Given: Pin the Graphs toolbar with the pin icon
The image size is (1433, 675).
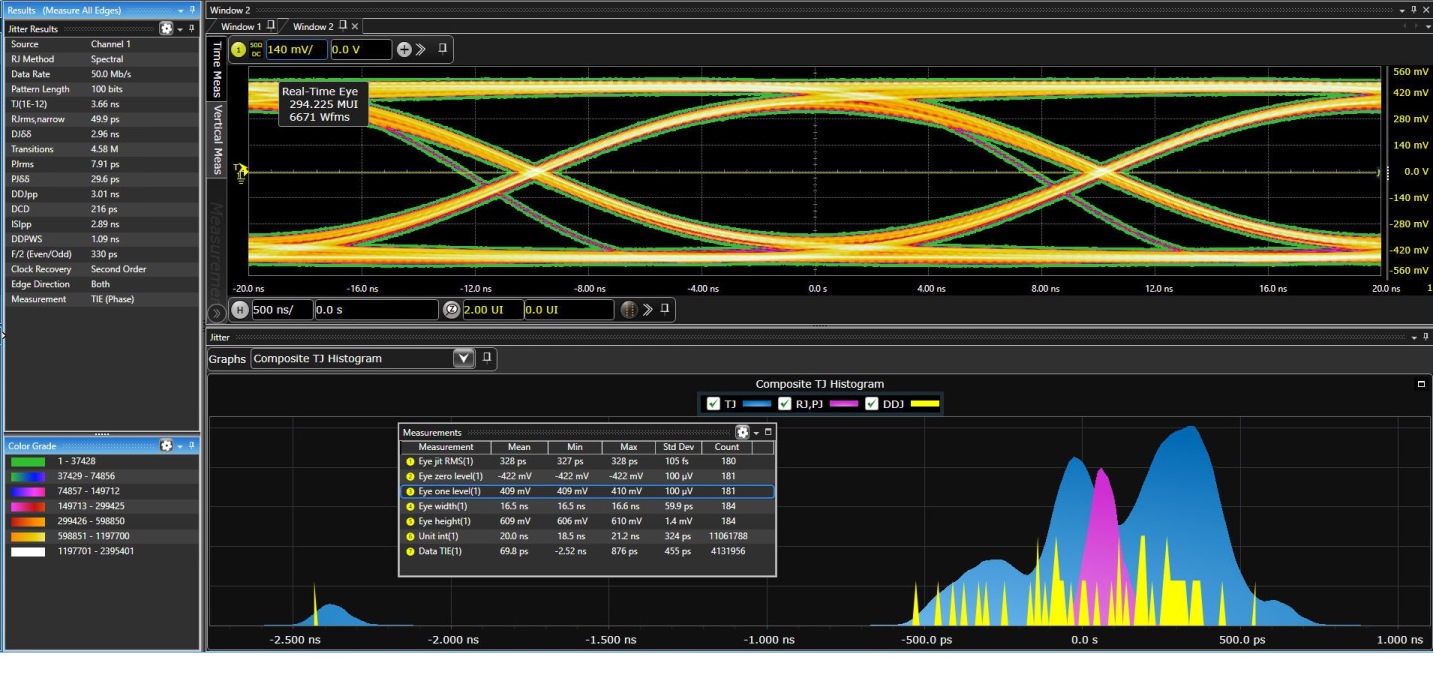Looking at the screenshot, I should 487,358.
